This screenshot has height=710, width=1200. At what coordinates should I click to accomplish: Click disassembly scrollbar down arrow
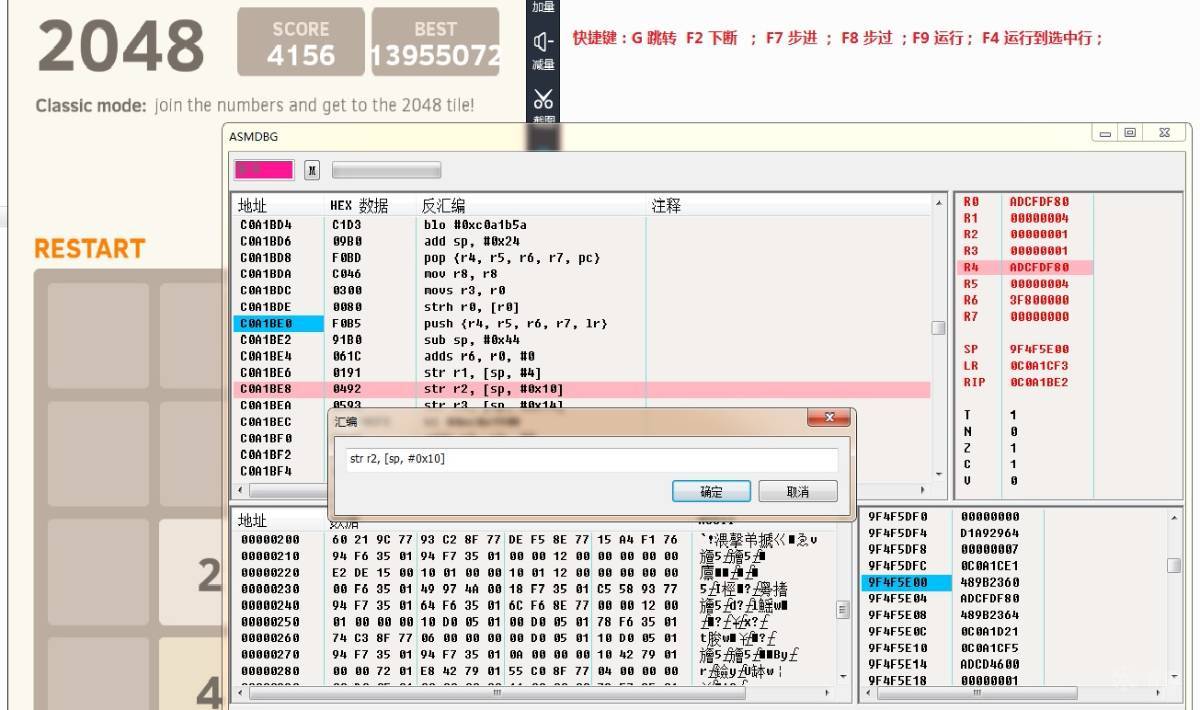(938, 474)
